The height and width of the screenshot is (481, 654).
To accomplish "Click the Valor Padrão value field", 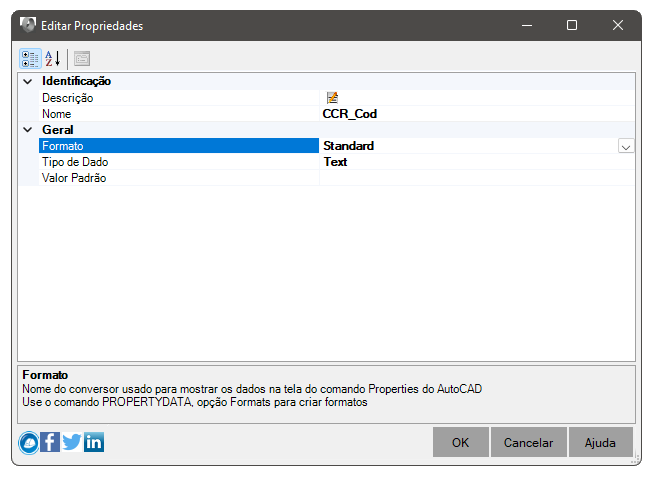I will click(477, 178).
